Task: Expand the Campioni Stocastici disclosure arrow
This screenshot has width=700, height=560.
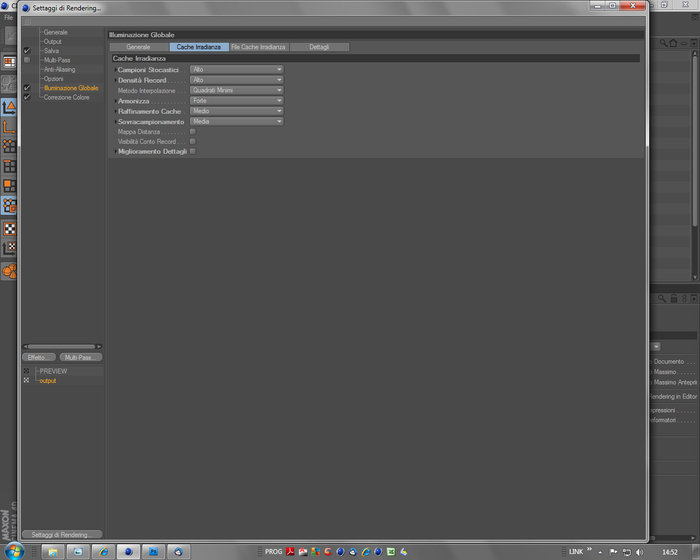Action: (116, 70)
